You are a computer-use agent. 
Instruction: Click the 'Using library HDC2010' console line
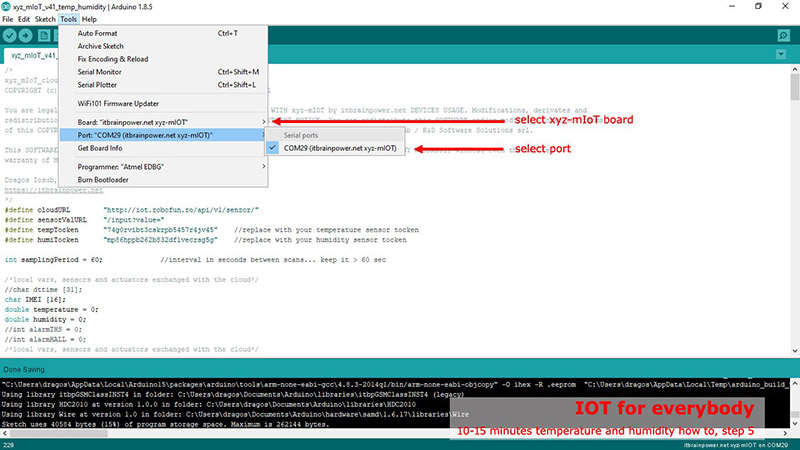coord(208,405)
